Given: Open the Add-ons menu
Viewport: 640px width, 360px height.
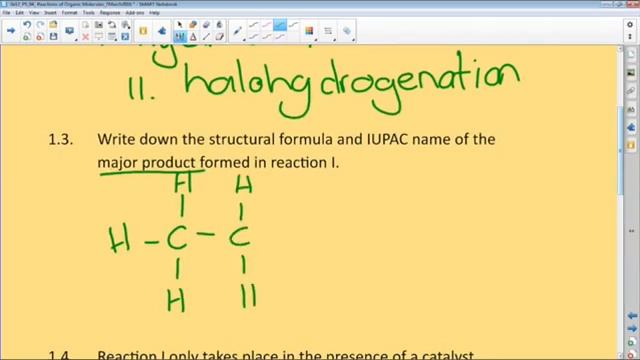Looking at the screenshot, I should click(135, 13).
